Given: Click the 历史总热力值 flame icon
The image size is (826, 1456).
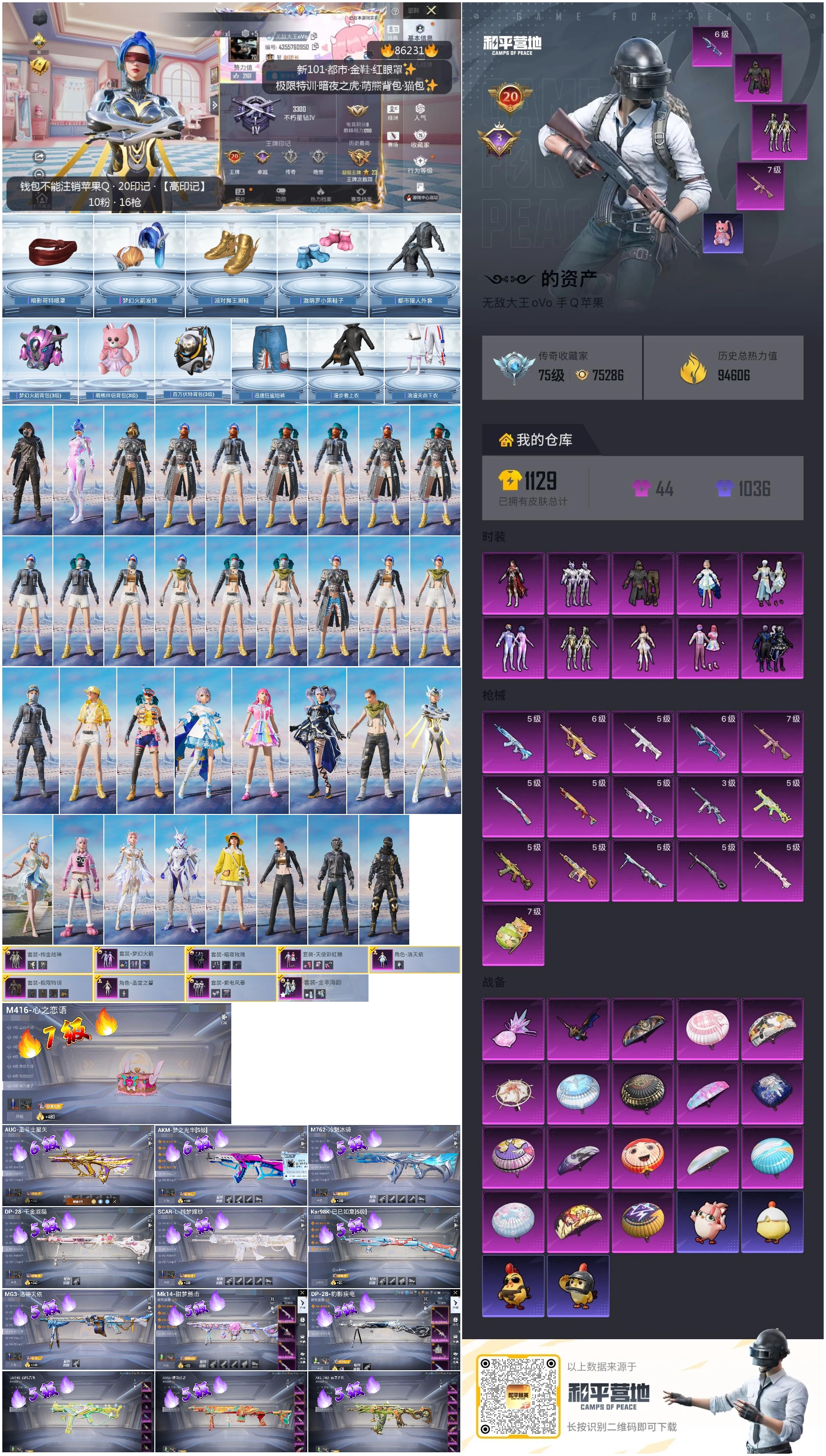Looking at the screenshot, I should [693, 368].
